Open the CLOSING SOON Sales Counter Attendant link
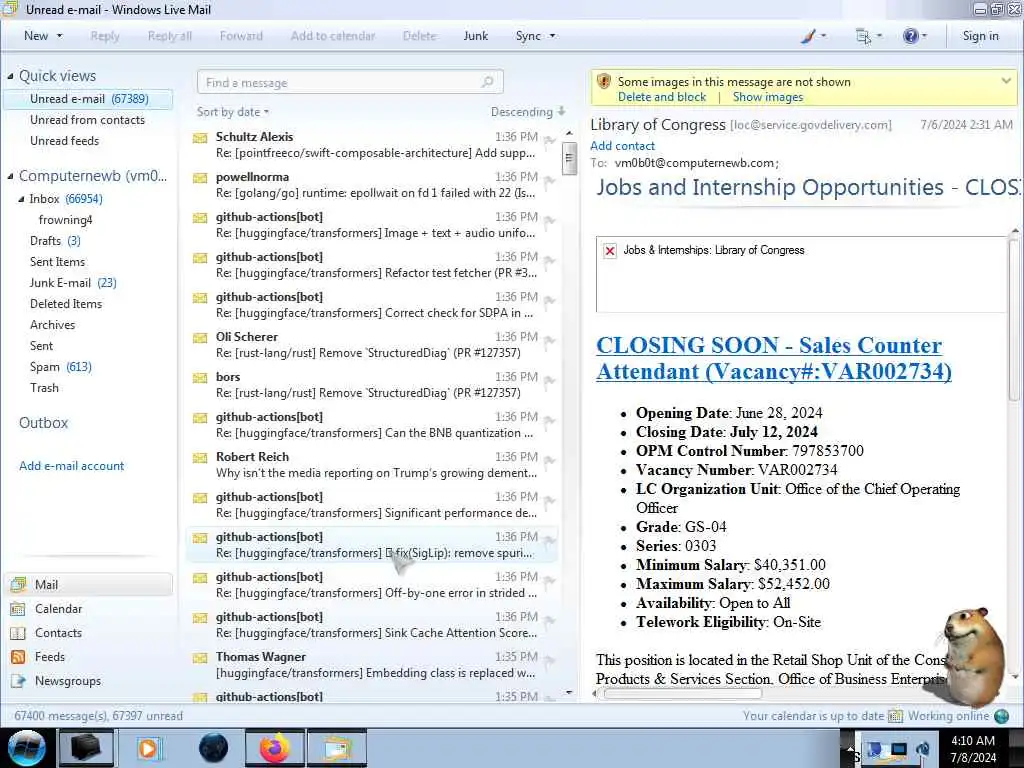The image size is (1024, 768). pyautogui.click(x=773, y=358)
